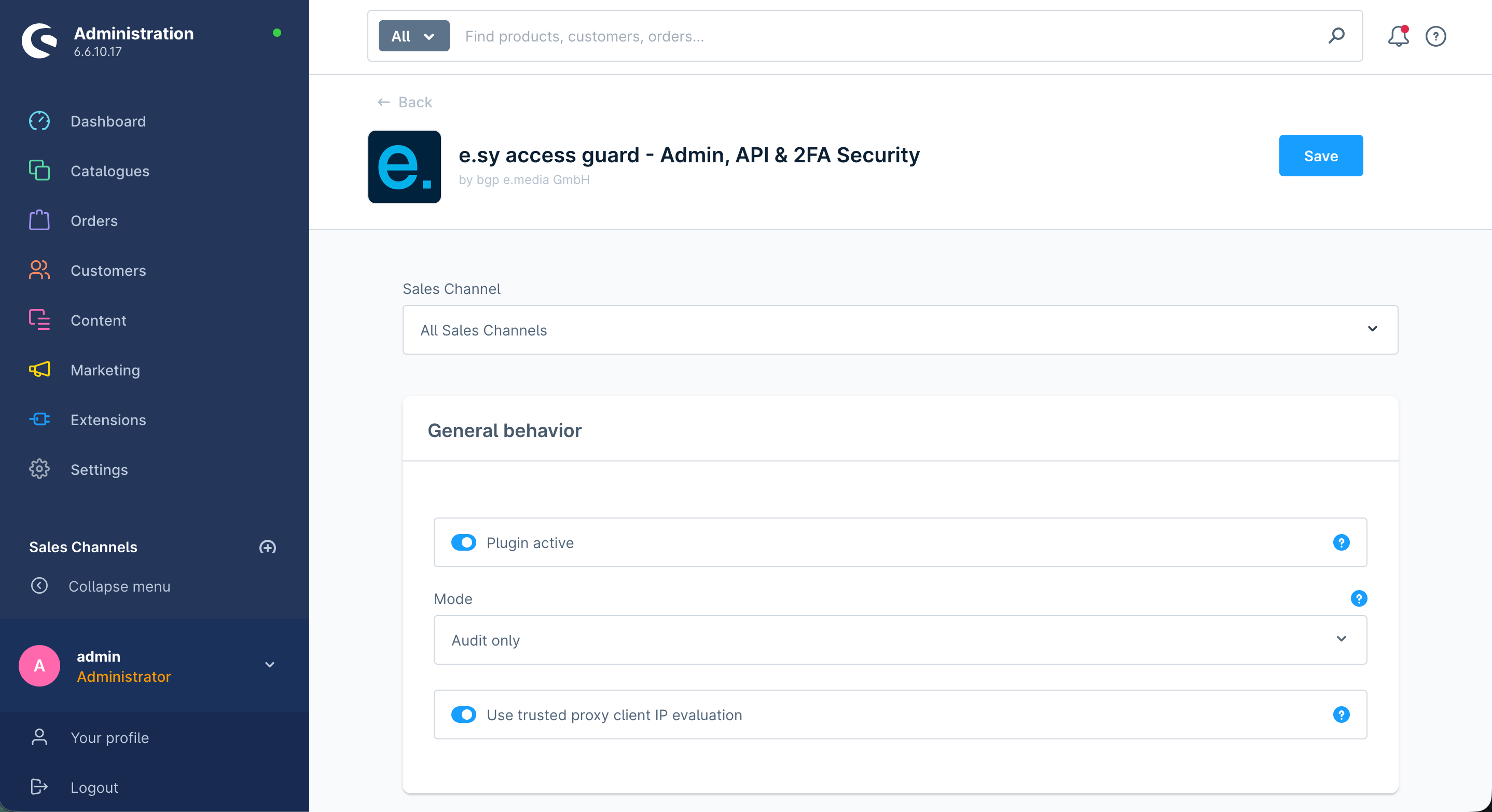Add a sales channel with the plus icon
1492x812 pixels.
point(268,547)
